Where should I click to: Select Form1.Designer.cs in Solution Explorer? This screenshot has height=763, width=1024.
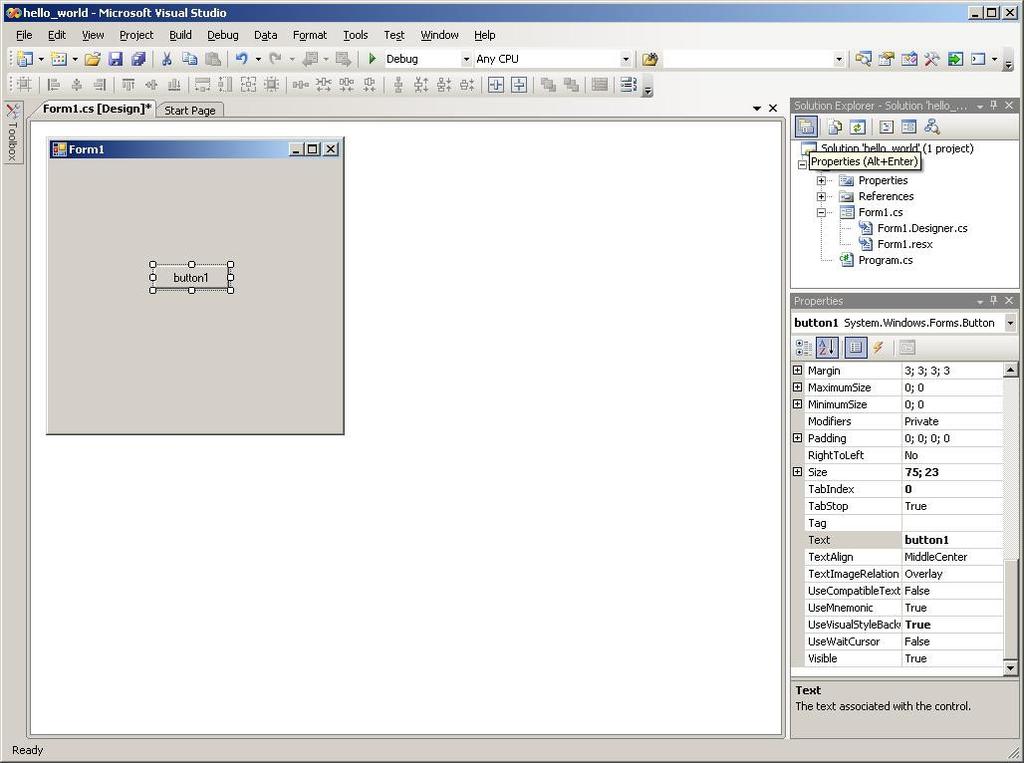(922, 228)
